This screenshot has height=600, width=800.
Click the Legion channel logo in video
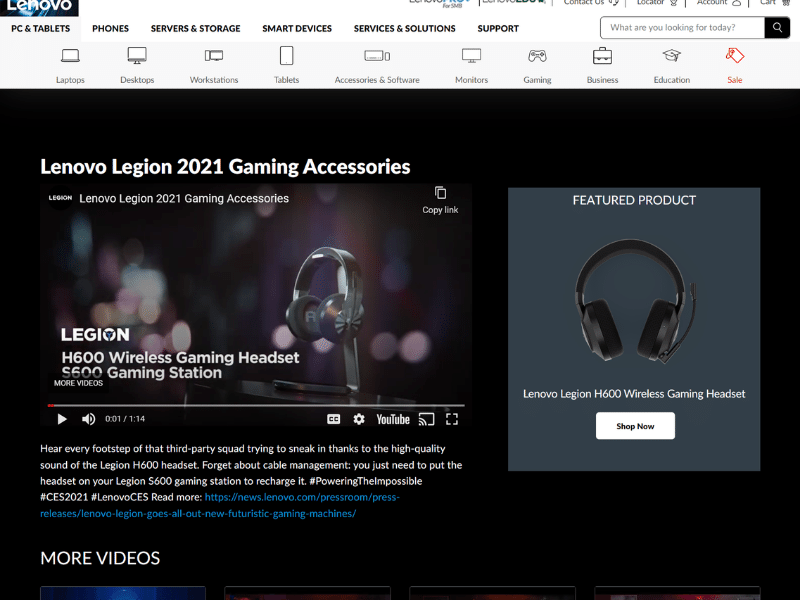pos(60,198)
